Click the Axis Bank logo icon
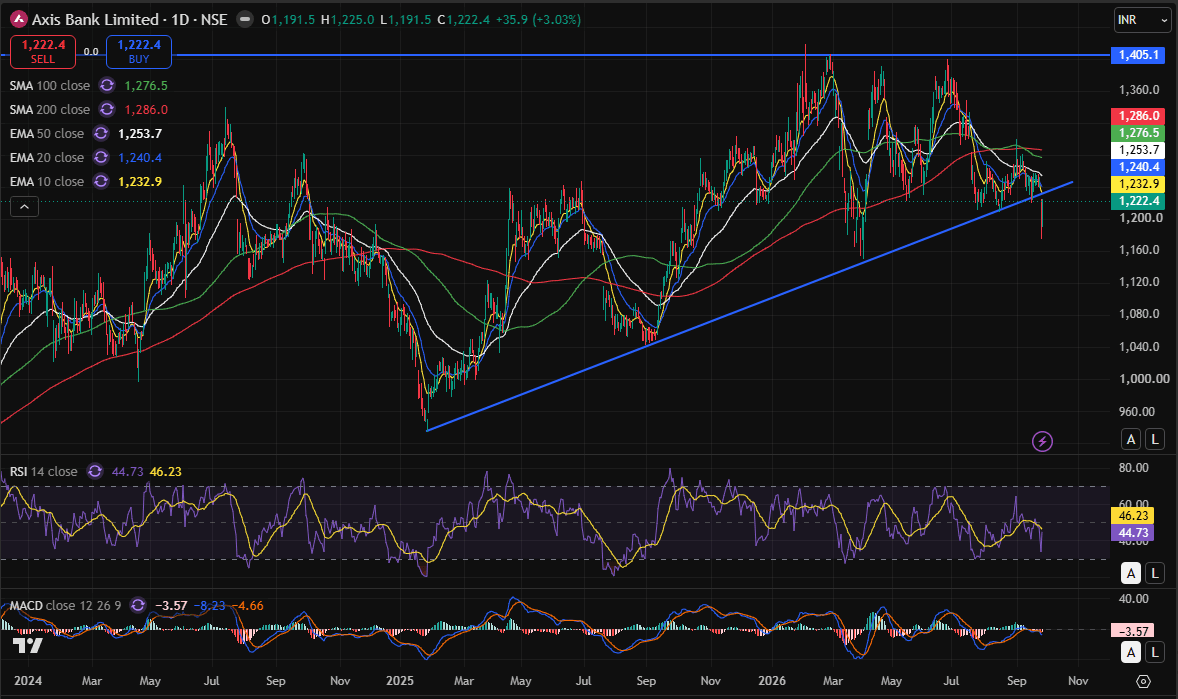 (19, 20)
